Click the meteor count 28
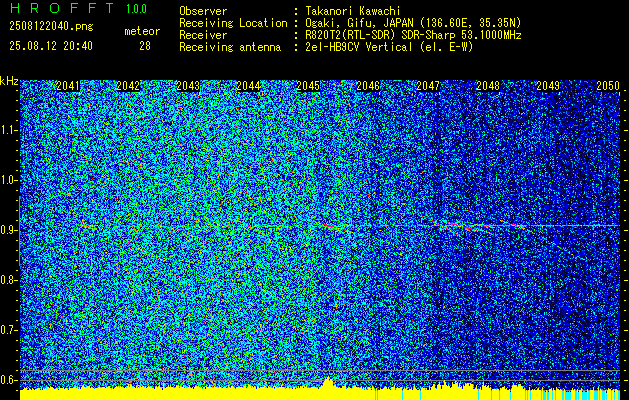Screen dimensions: 629x400 tap(145, 46)
